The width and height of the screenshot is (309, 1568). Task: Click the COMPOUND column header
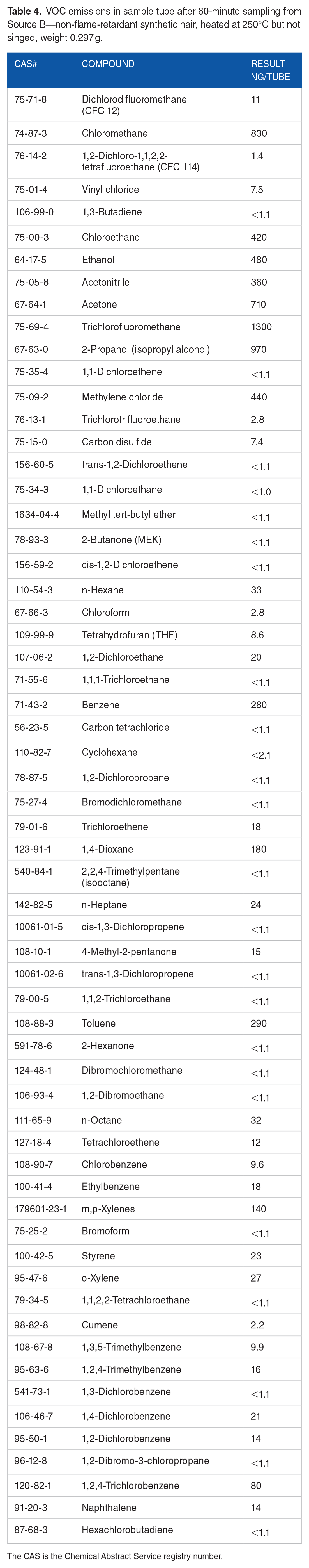108,64
